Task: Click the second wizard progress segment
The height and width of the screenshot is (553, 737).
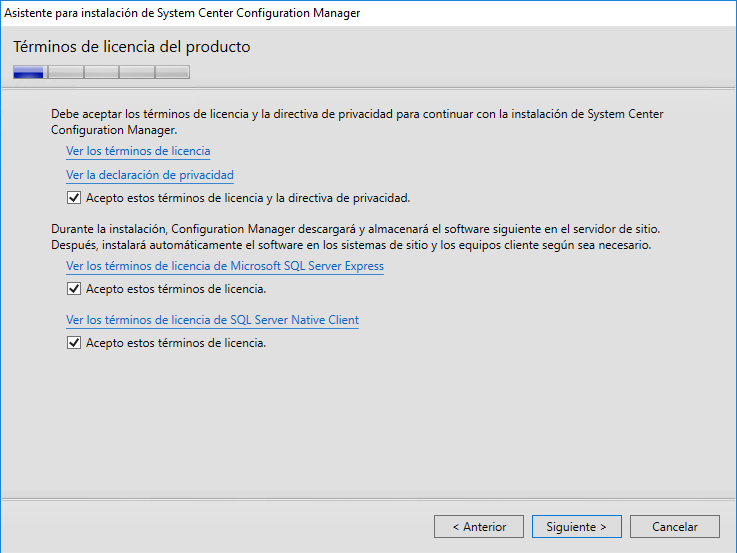Action: (65, 72)
